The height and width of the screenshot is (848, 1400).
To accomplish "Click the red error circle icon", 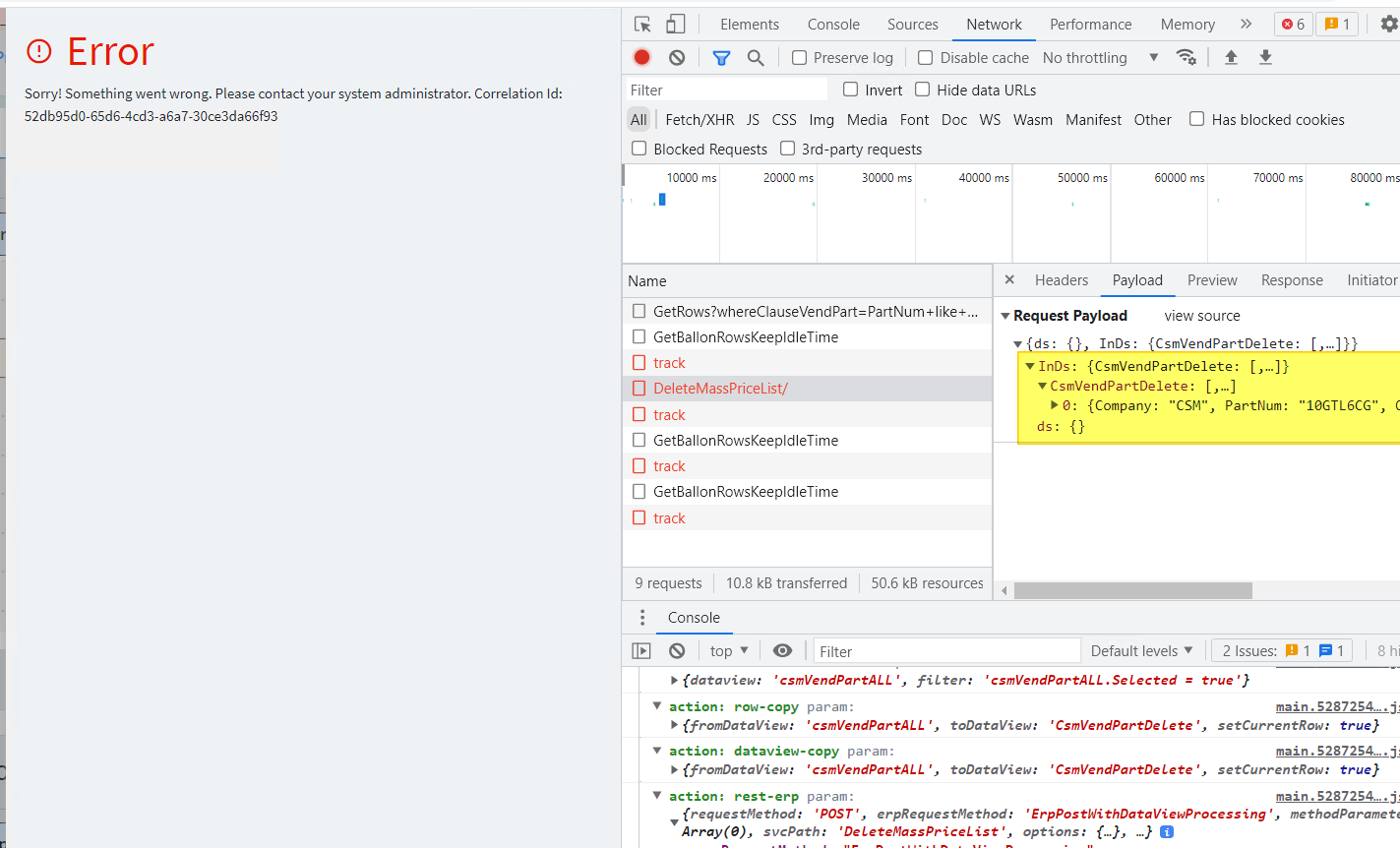I will coord(39,51).
